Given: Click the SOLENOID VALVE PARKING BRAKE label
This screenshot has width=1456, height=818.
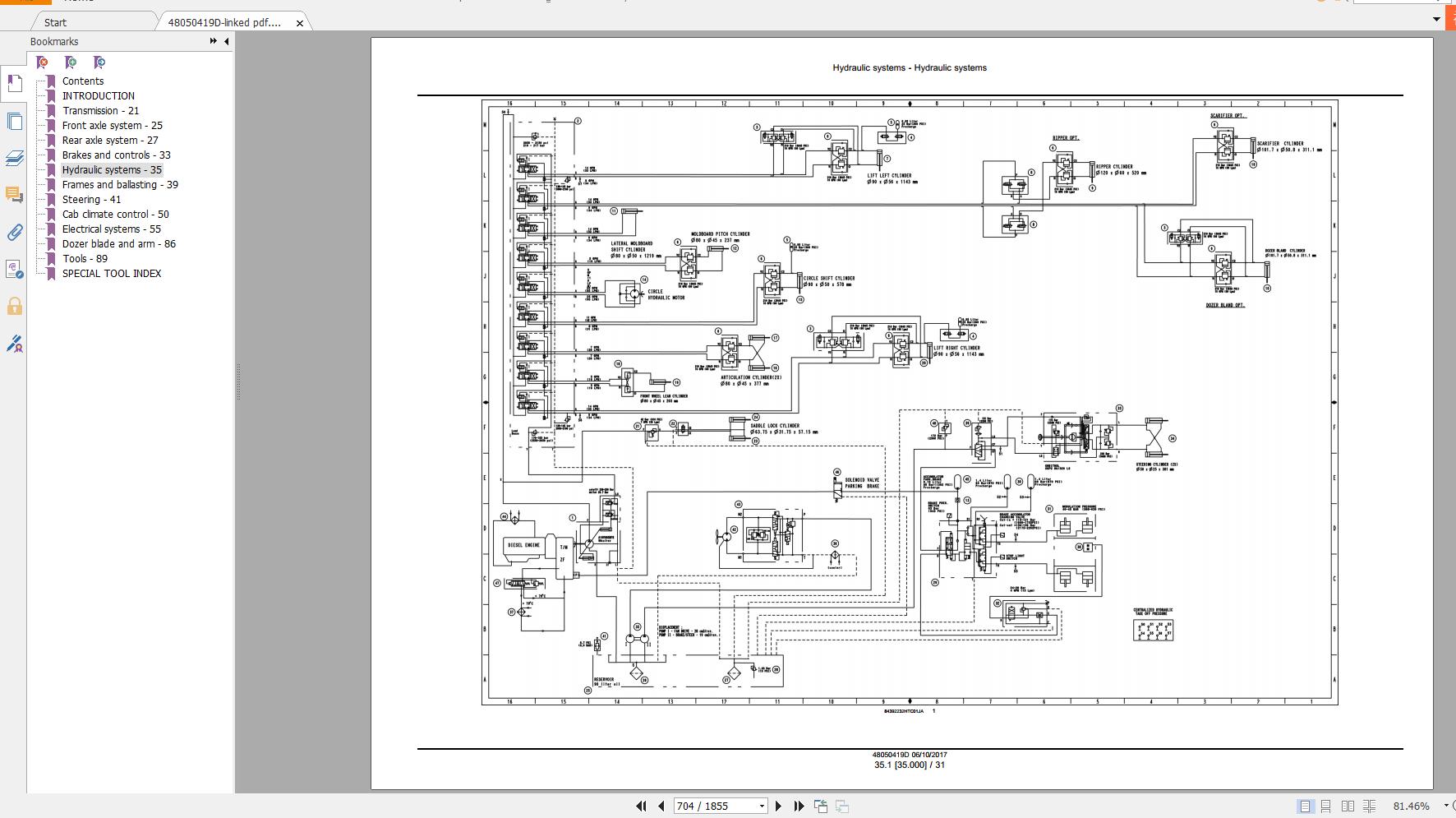Looking at the screenshot, I should (x=863, y=483).
